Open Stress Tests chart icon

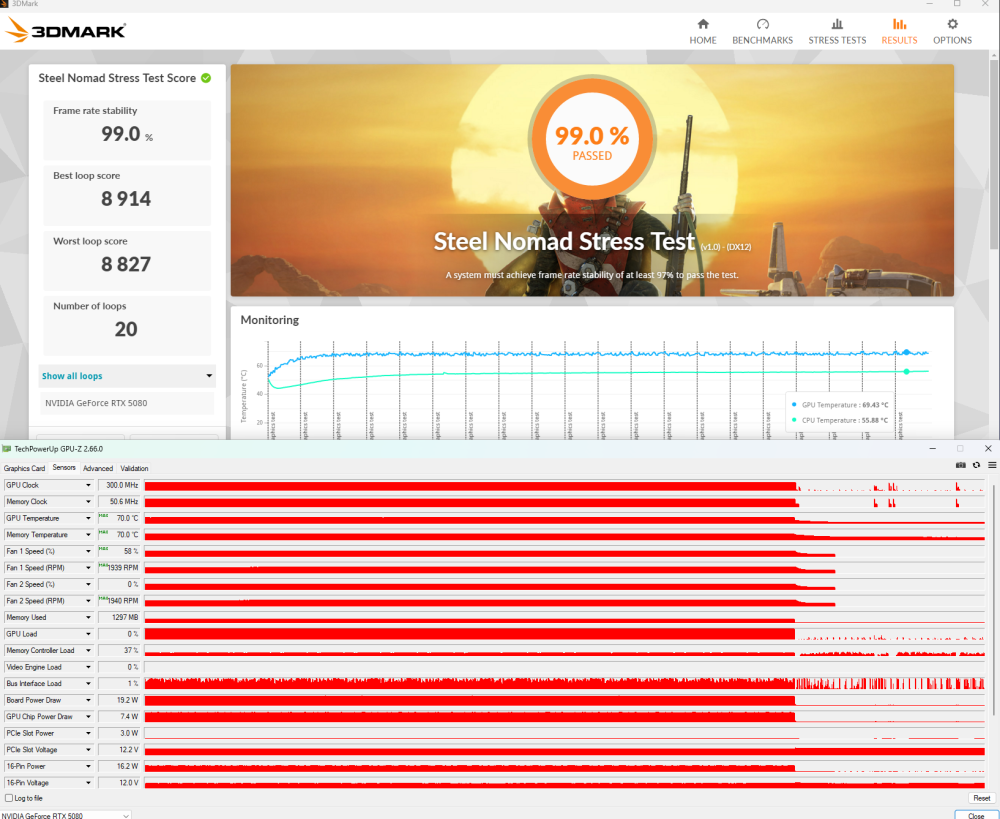(837, 24)
